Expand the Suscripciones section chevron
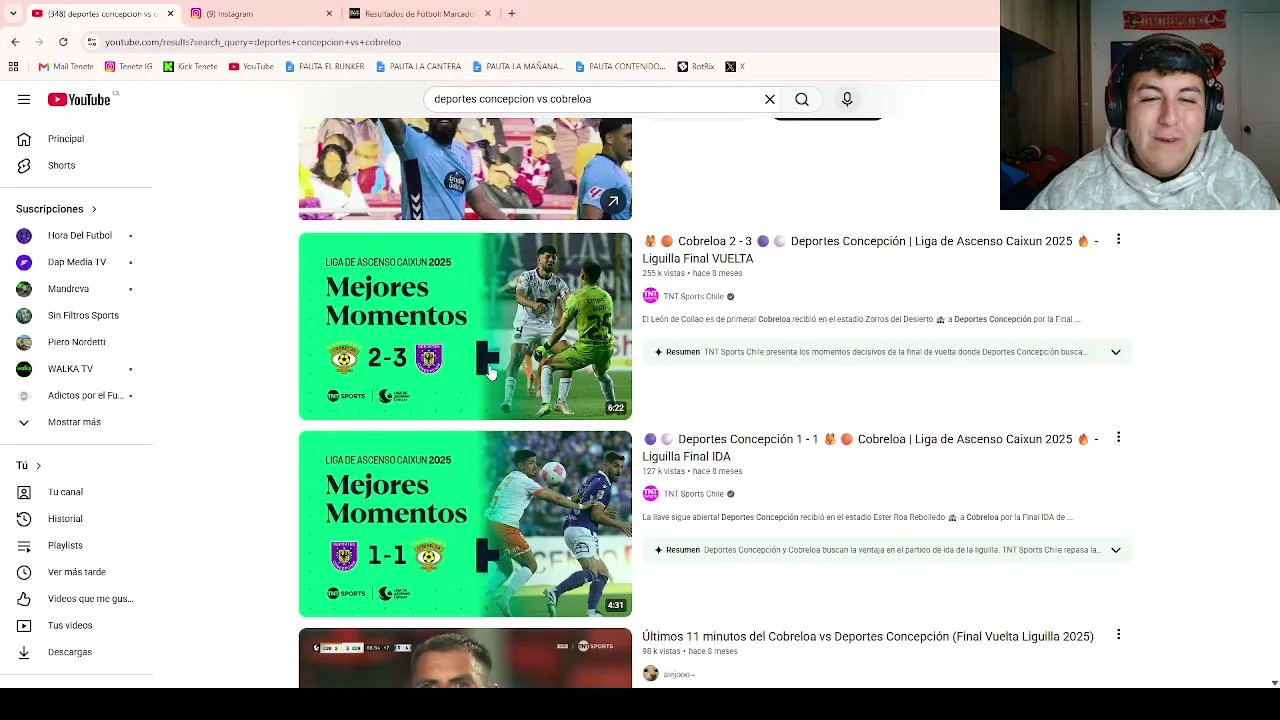Image resolution: width=1280 pixels, height=720 pixels. (94, 209)
